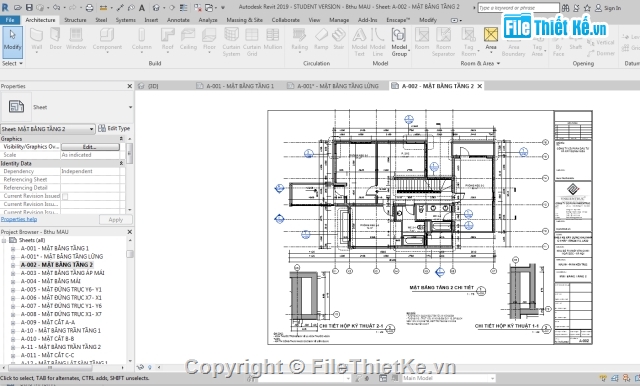Toggle the Current Revision Issued checkbox
The height and width of the screenshot is (386, 640).
pos(65,196)
